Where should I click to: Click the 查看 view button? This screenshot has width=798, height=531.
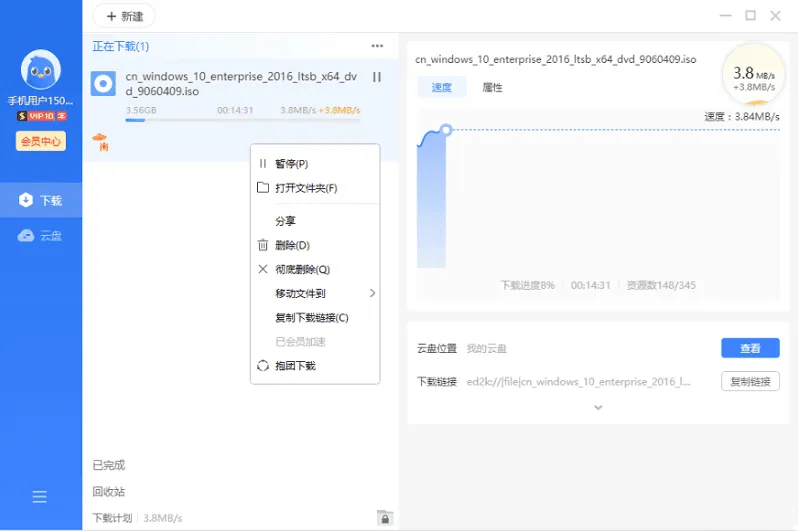click(x=750, y=348)
